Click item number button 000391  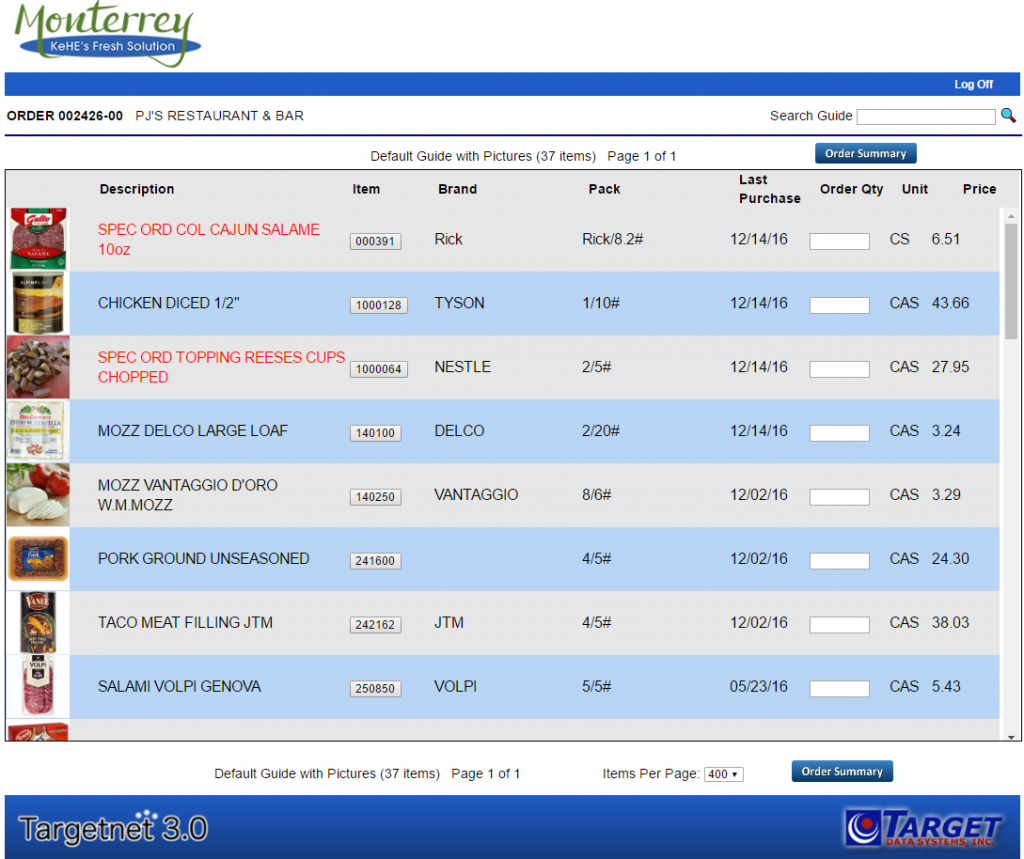(x=375, y=241)
